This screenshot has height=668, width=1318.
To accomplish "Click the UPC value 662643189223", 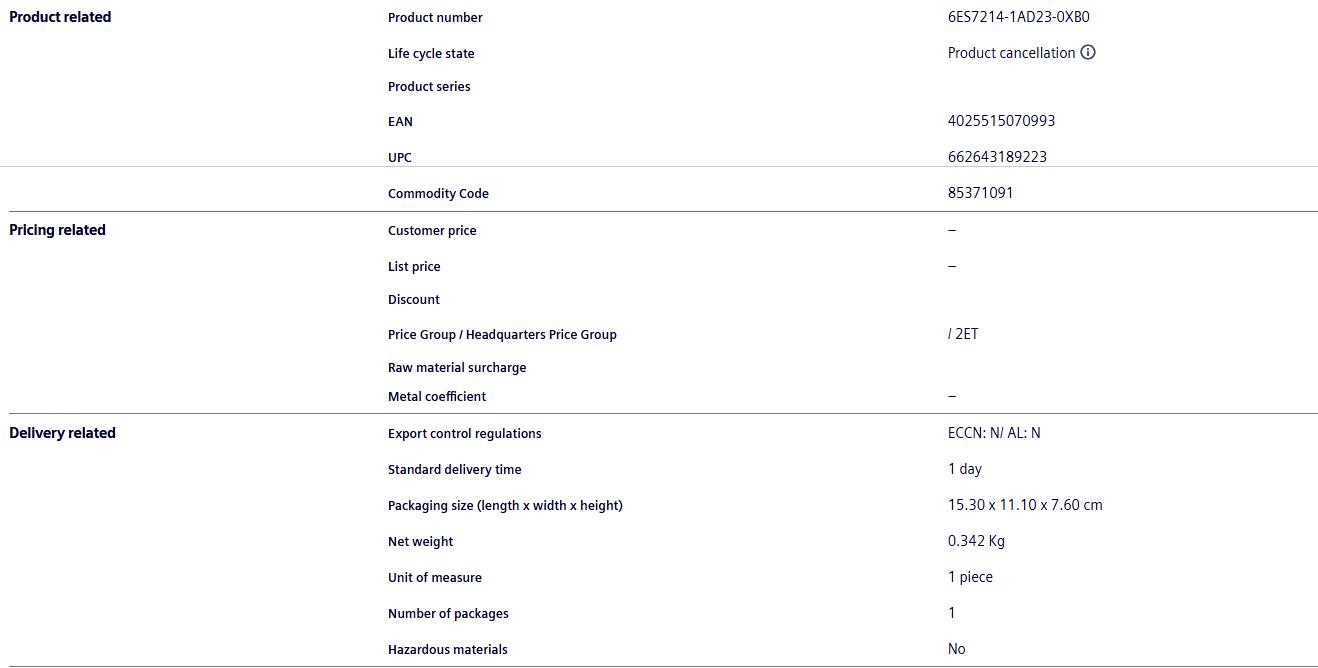I will 997,157.
